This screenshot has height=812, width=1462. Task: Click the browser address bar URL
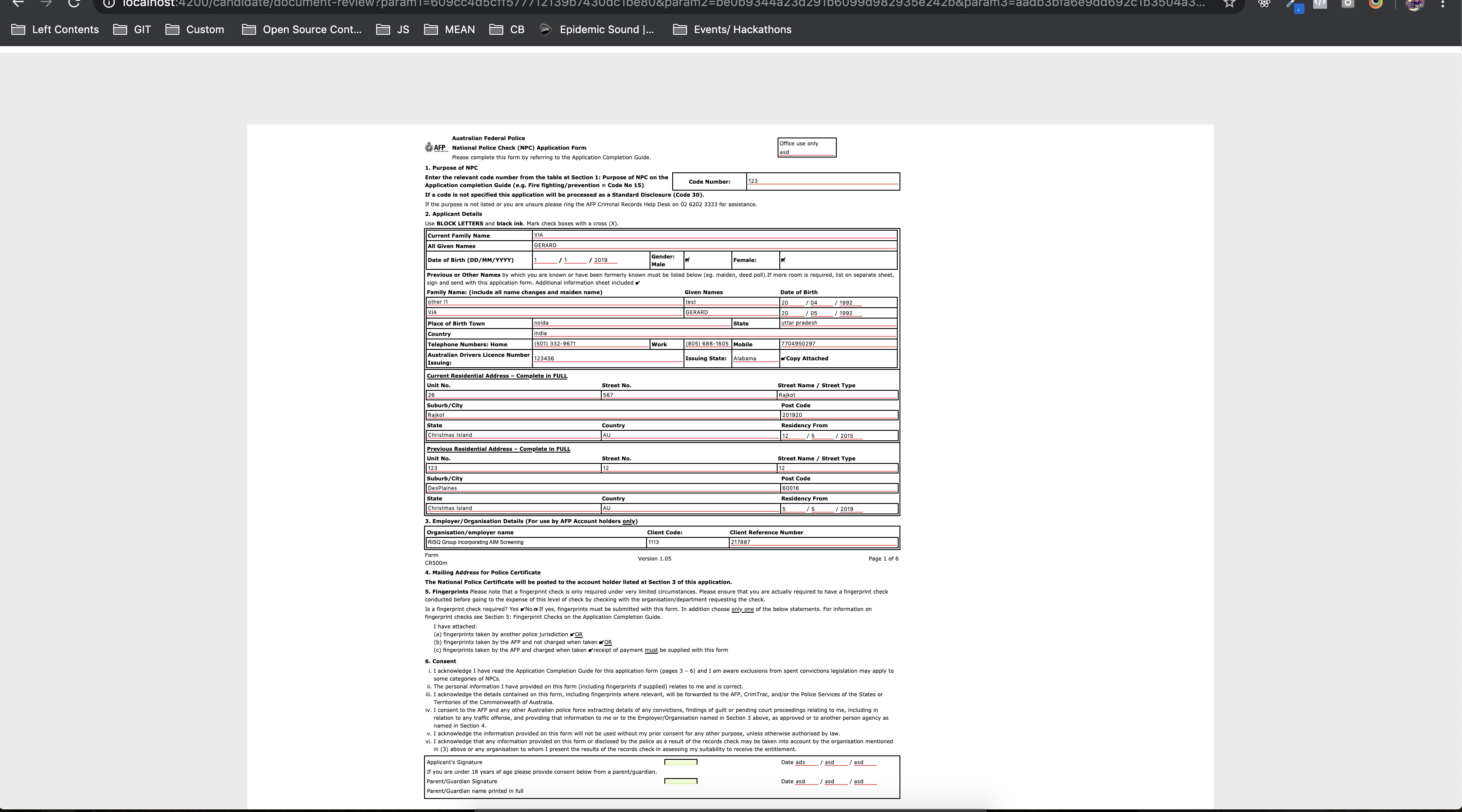pyautogui.click(x=664, y=3)
